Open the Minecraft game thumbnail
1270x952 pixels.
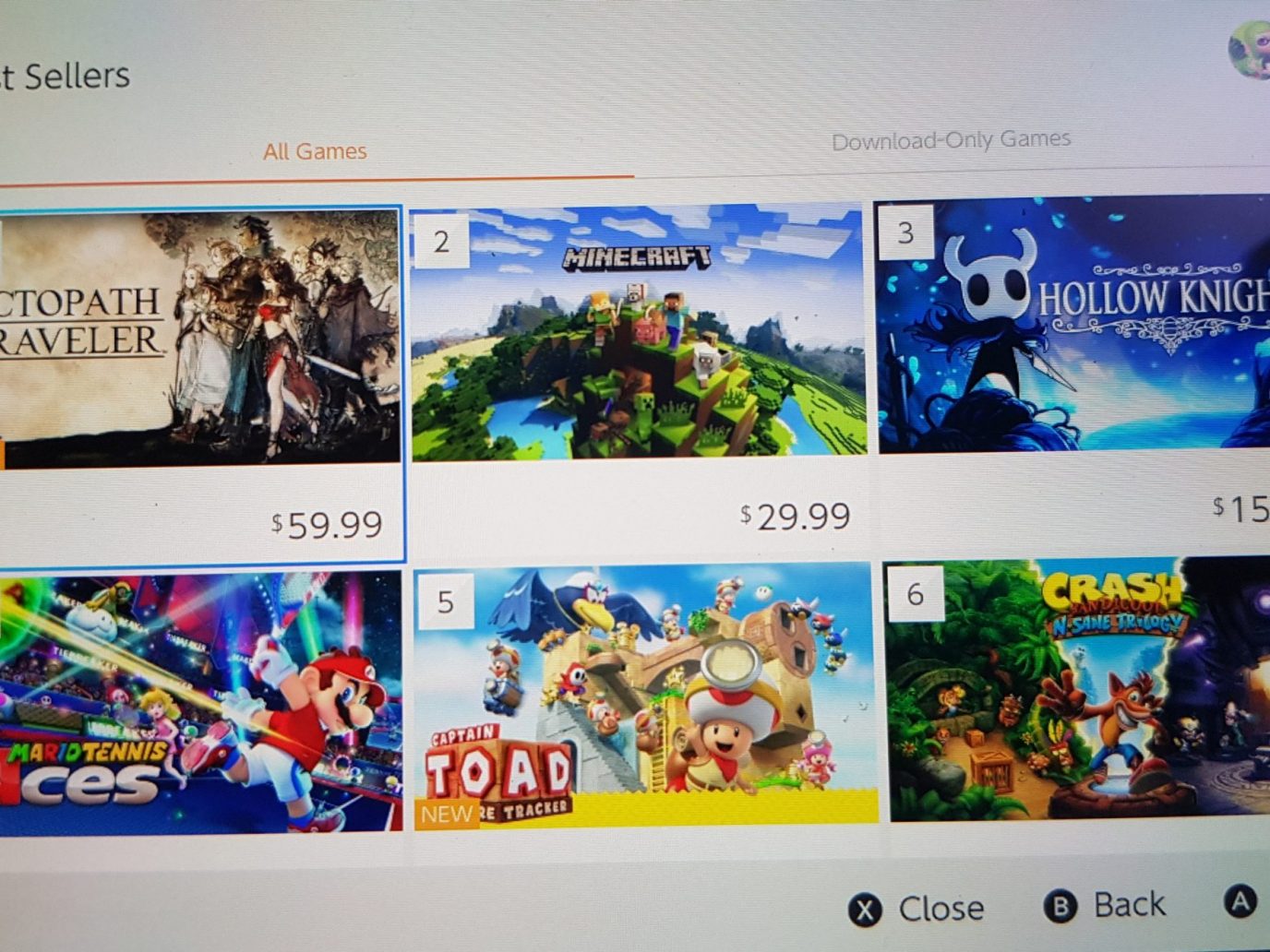(x=639, y=332)
